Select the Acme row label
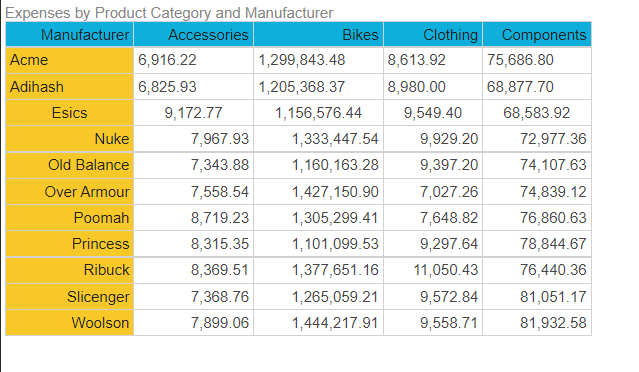This screenshot has height=372, width=639. [x=70, y=60]
